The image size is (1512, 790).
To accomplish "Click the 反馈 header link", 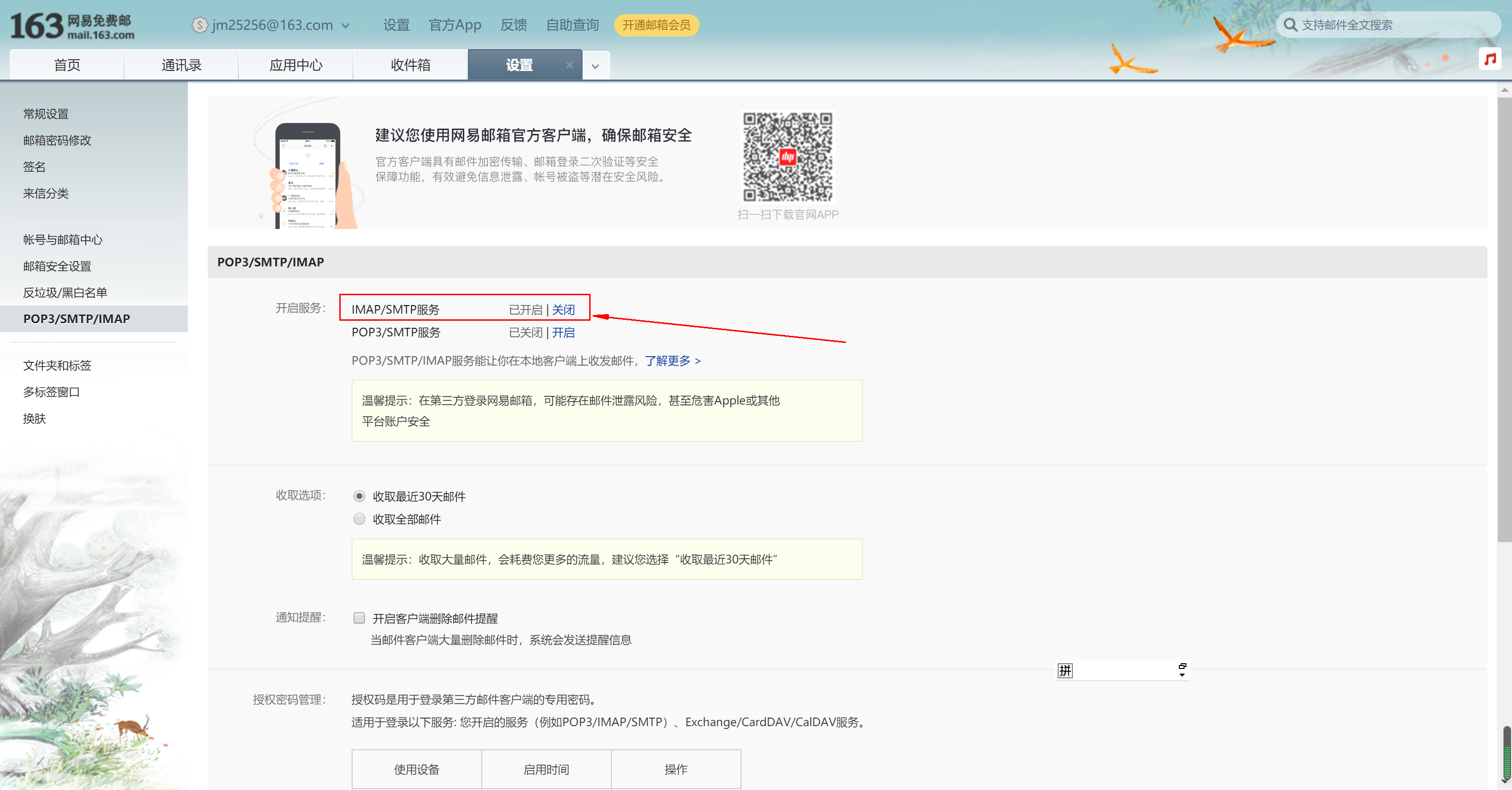I will (x=513, y=25).
